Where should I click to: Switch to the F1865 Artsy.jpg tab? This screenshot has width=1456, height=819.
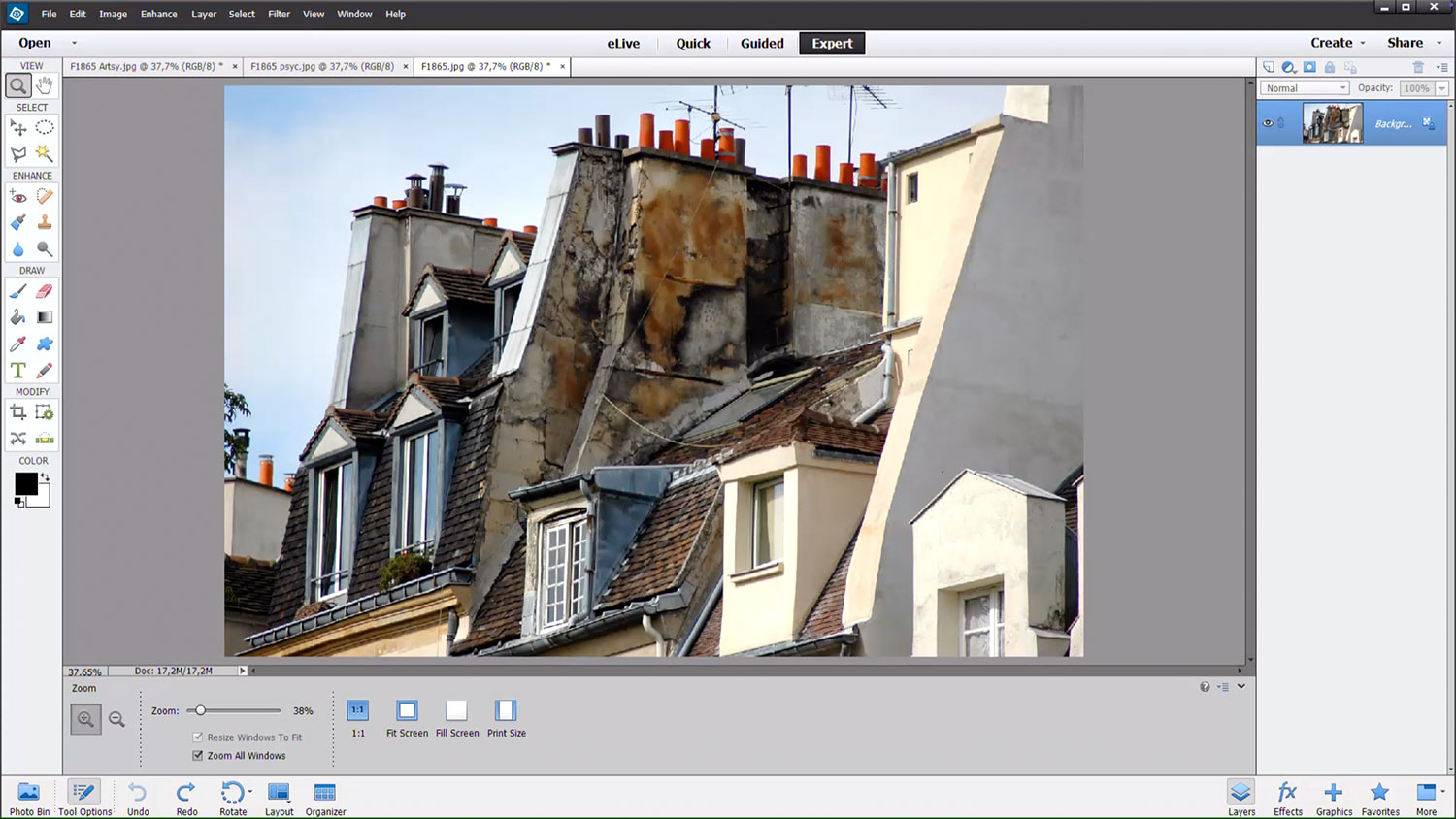pyautogui.click(x=146, y=67)
